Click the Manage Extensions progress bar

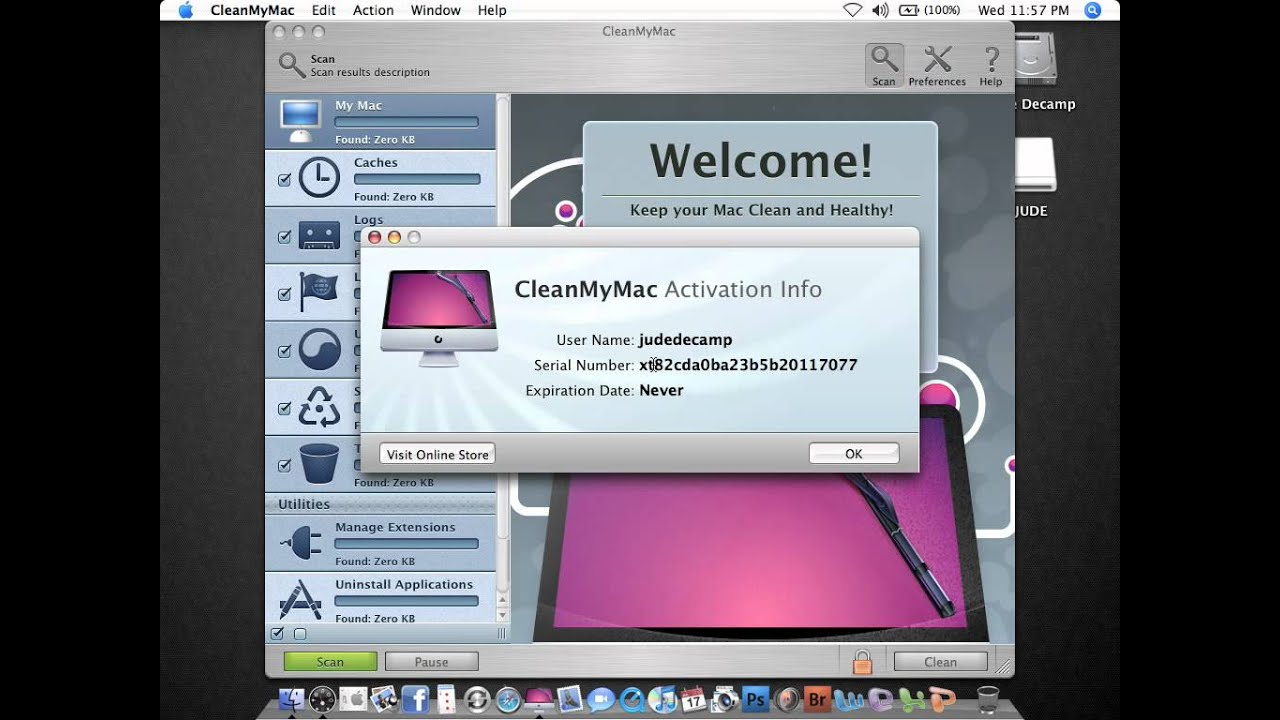(407, 544)
